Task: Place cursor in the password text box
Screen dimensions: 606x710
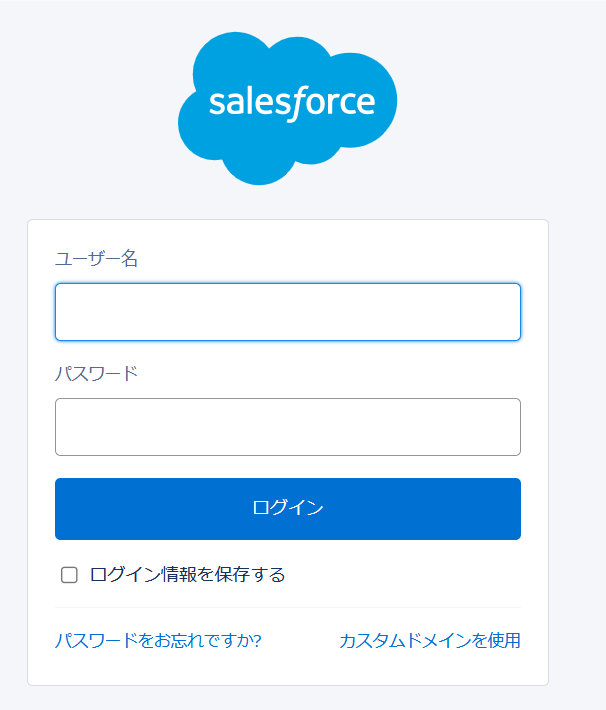Action: coord(288,427)
